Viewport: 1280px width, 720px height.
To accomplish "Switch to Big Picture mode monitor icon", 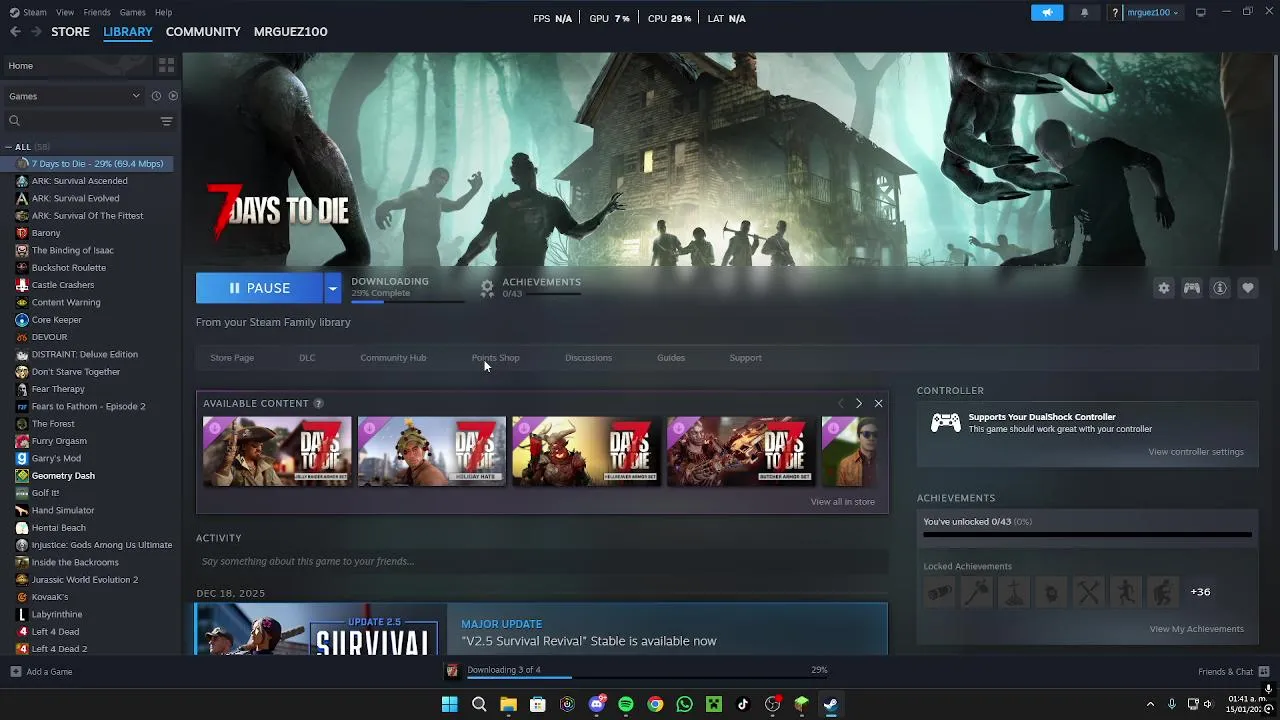I will 1201,12.
